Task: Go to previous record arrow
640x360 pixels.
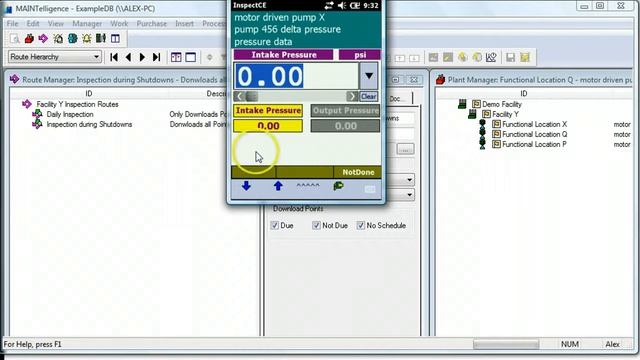Action: tap(129, 57)
